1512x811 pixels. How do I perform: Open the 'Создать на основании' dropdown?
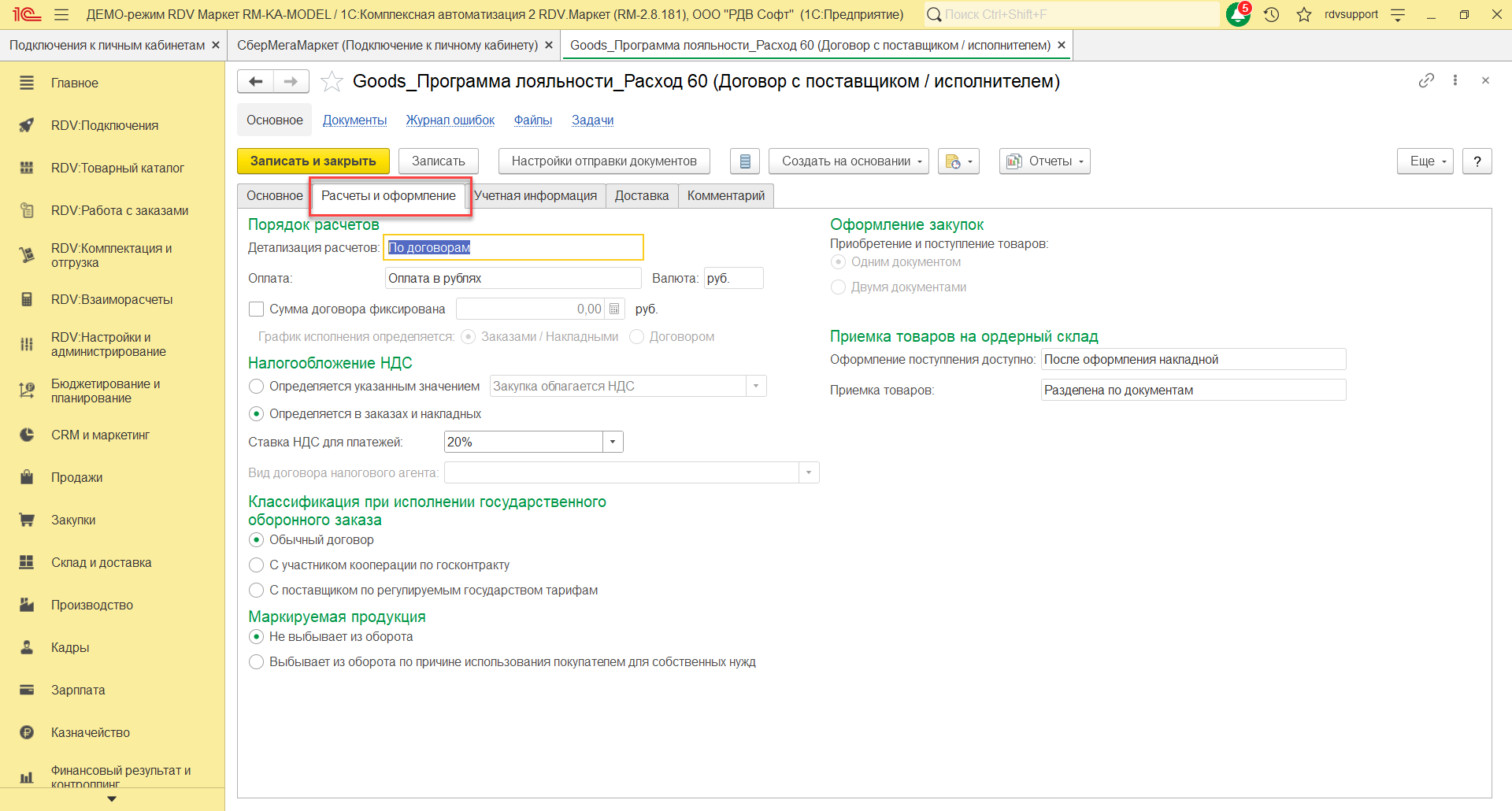pyautogui.click(x=848, y=161)
